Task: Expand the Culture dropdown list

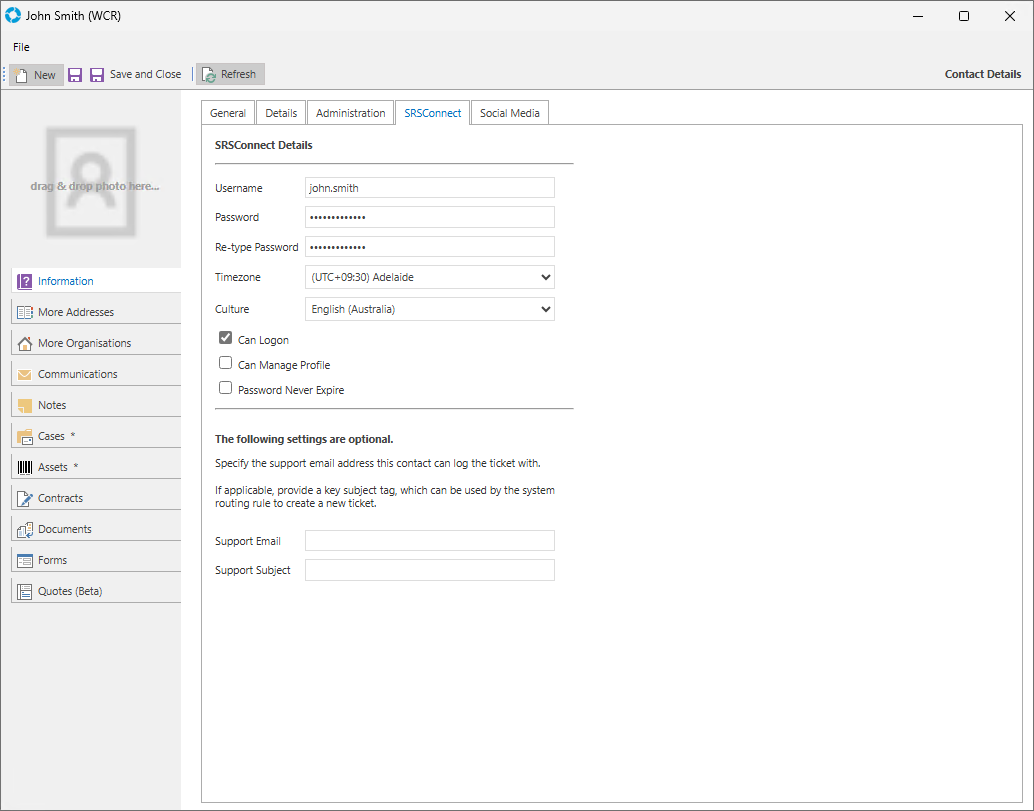Action: coord(545,309)
